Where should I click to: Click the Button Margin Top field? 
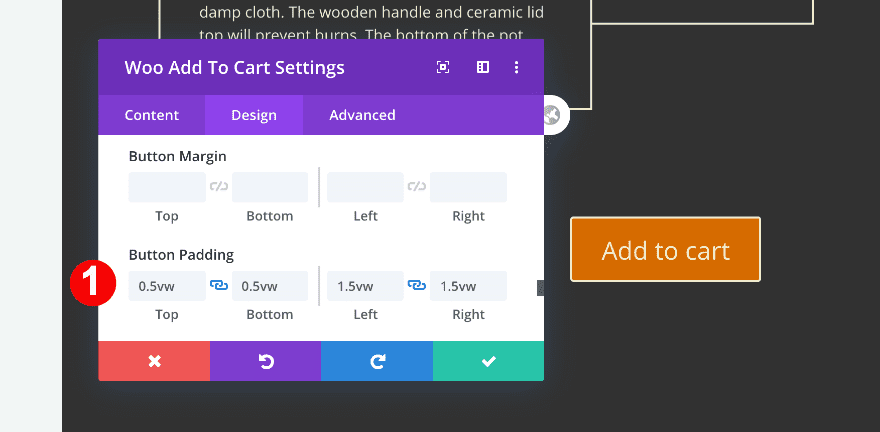click(x=167, y=187)
